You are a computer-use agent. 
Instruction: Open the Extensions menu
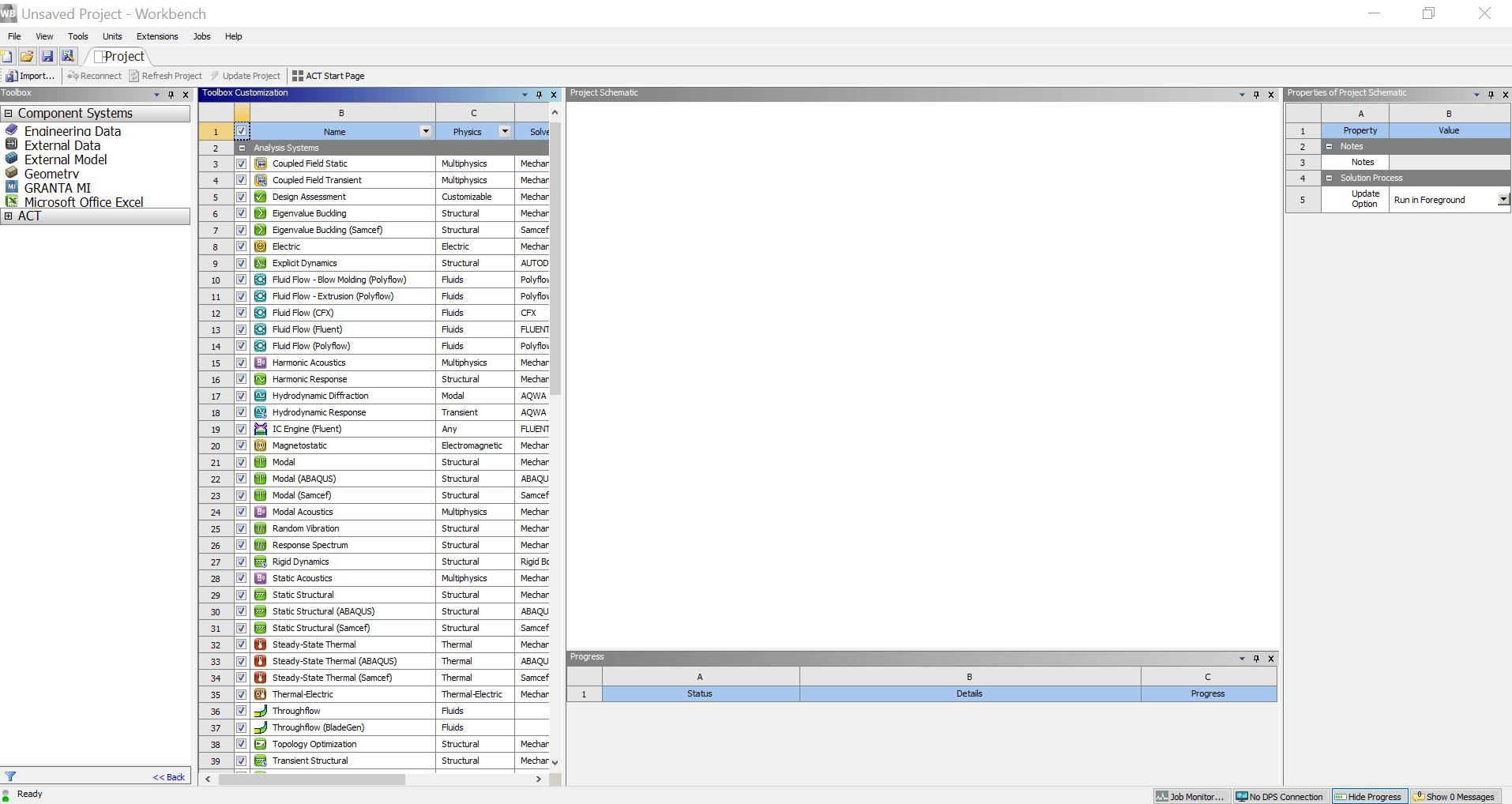click(157, 36)
